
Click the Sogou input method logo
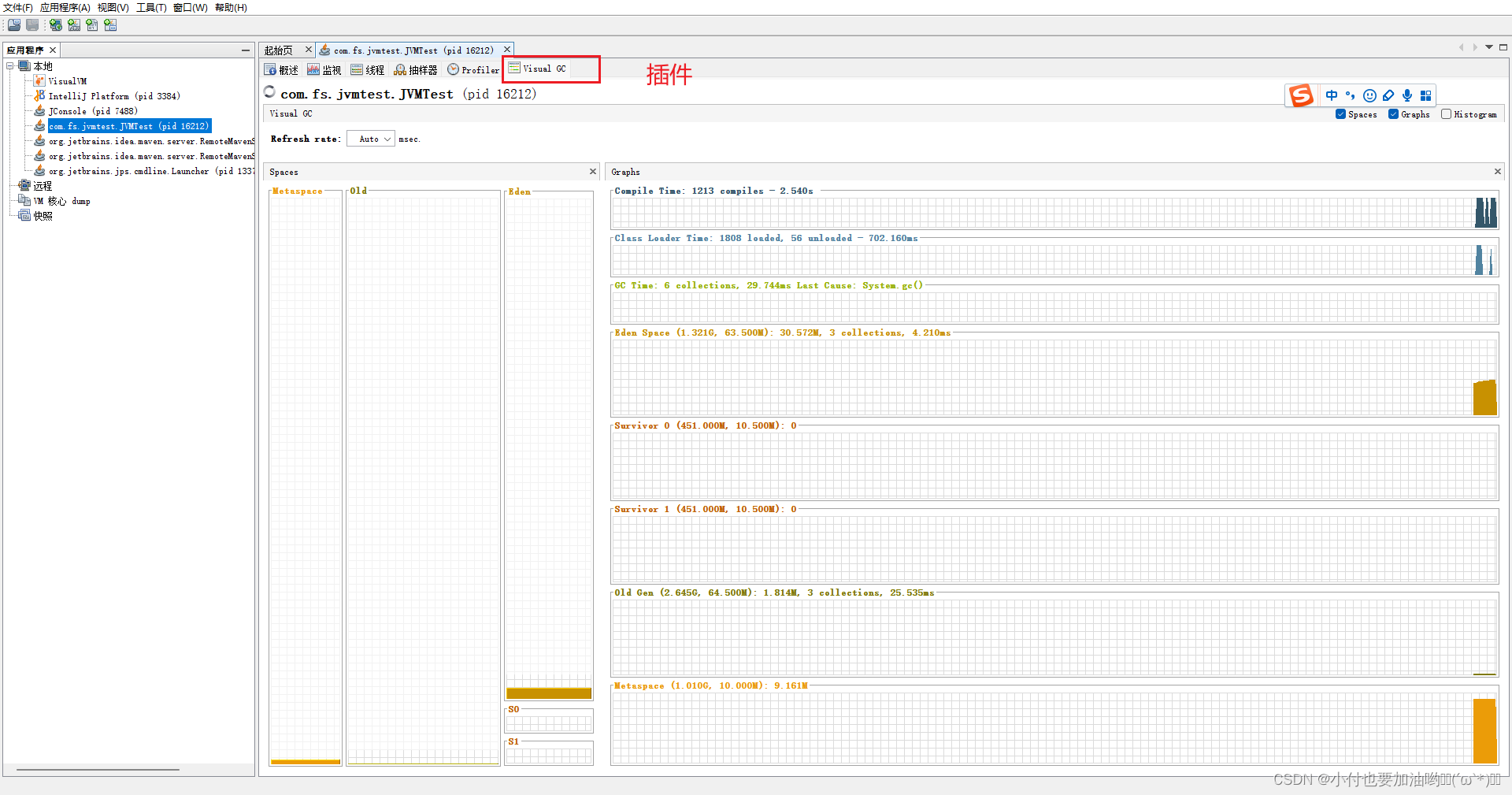[x=1301, y=95]
